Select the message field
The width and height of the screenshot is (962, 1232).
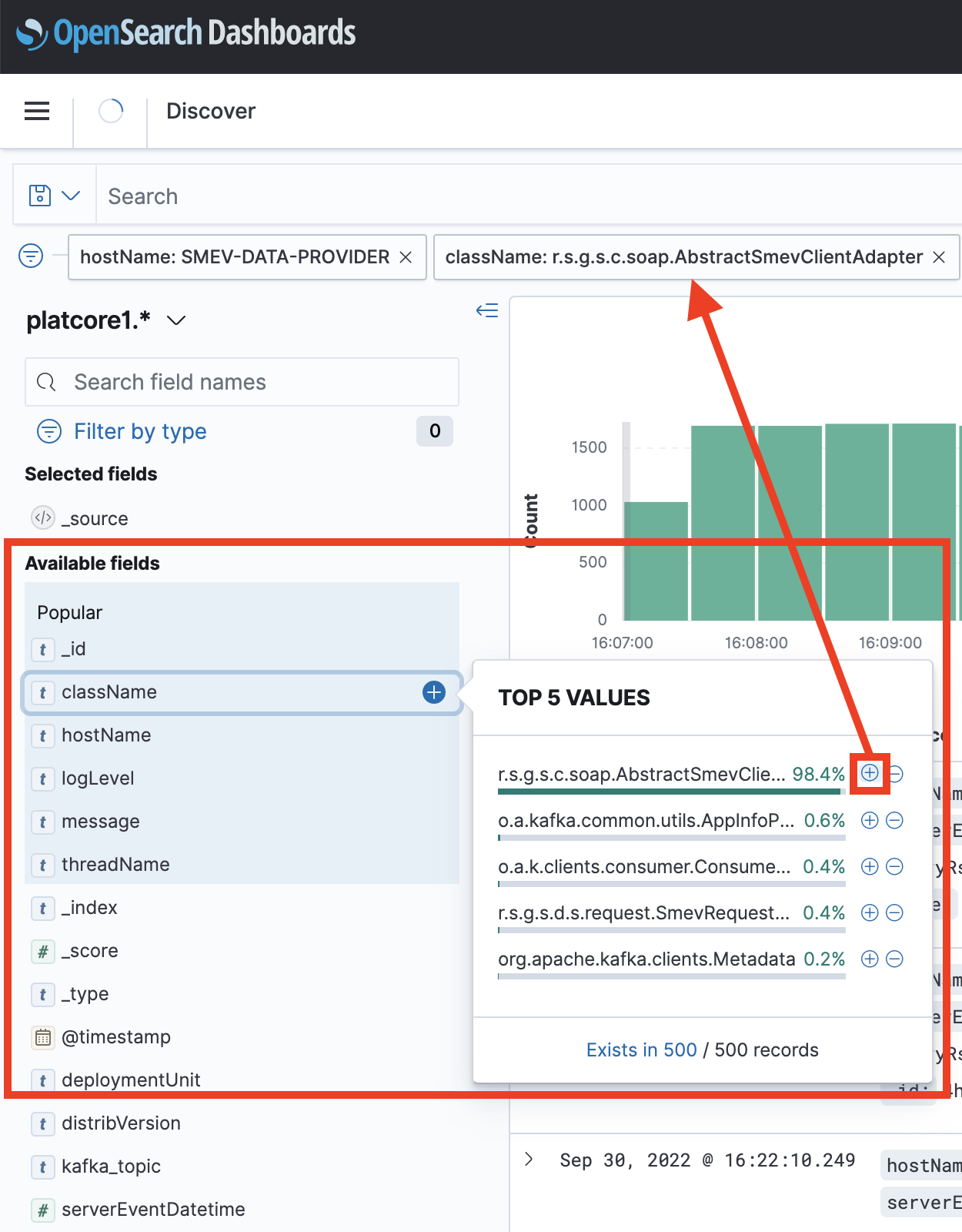click(101, 822)
